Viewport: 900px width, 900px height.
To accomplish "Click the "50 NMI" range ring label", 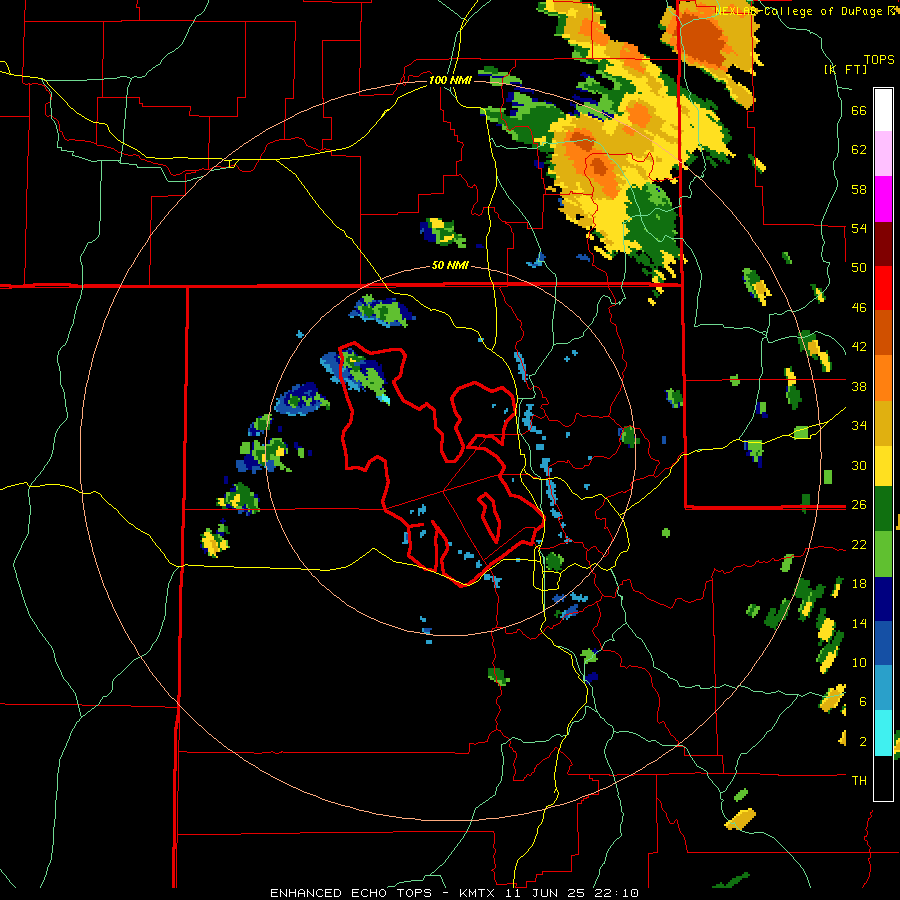I will click(x=450, y=266).
